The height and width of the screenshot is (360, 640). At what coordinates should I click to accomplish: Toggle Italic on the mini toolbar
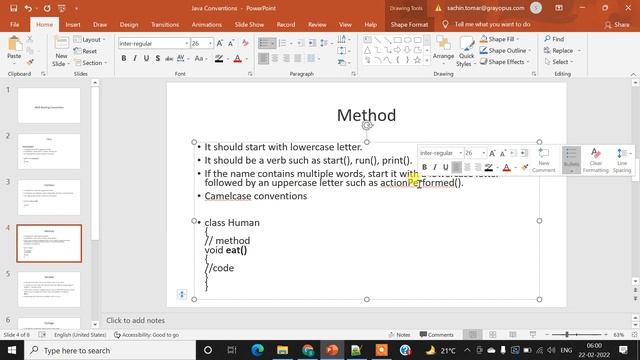tap(435, 167)
